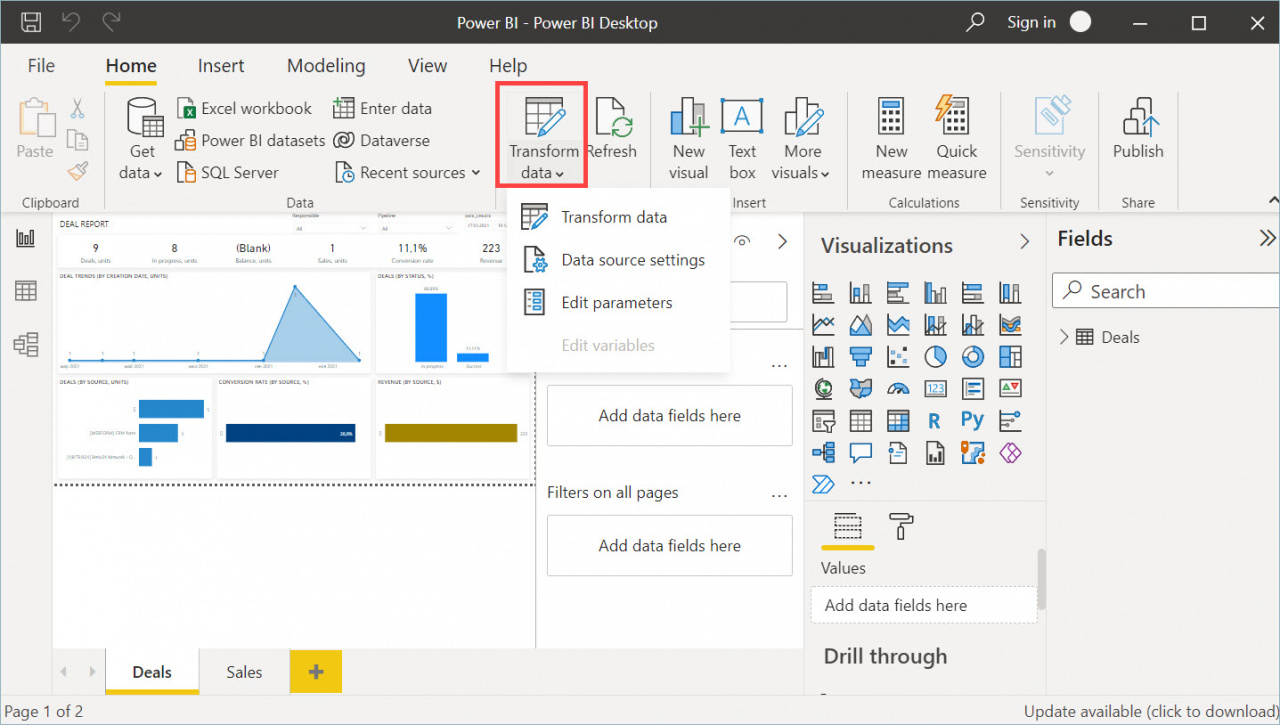Open Model view from the sidebar
Screen dimensions: 1280x725
pyautogui.click(x=25, y=342)
